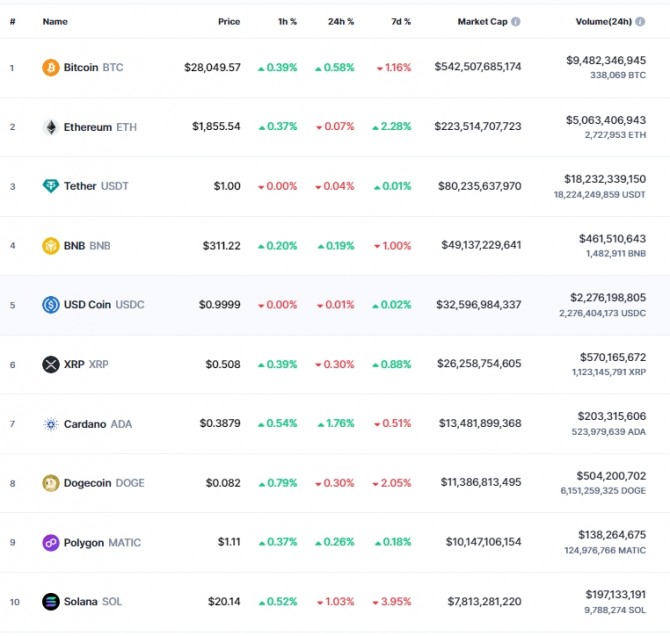Sort coins by the Name header

pos(55,21)
